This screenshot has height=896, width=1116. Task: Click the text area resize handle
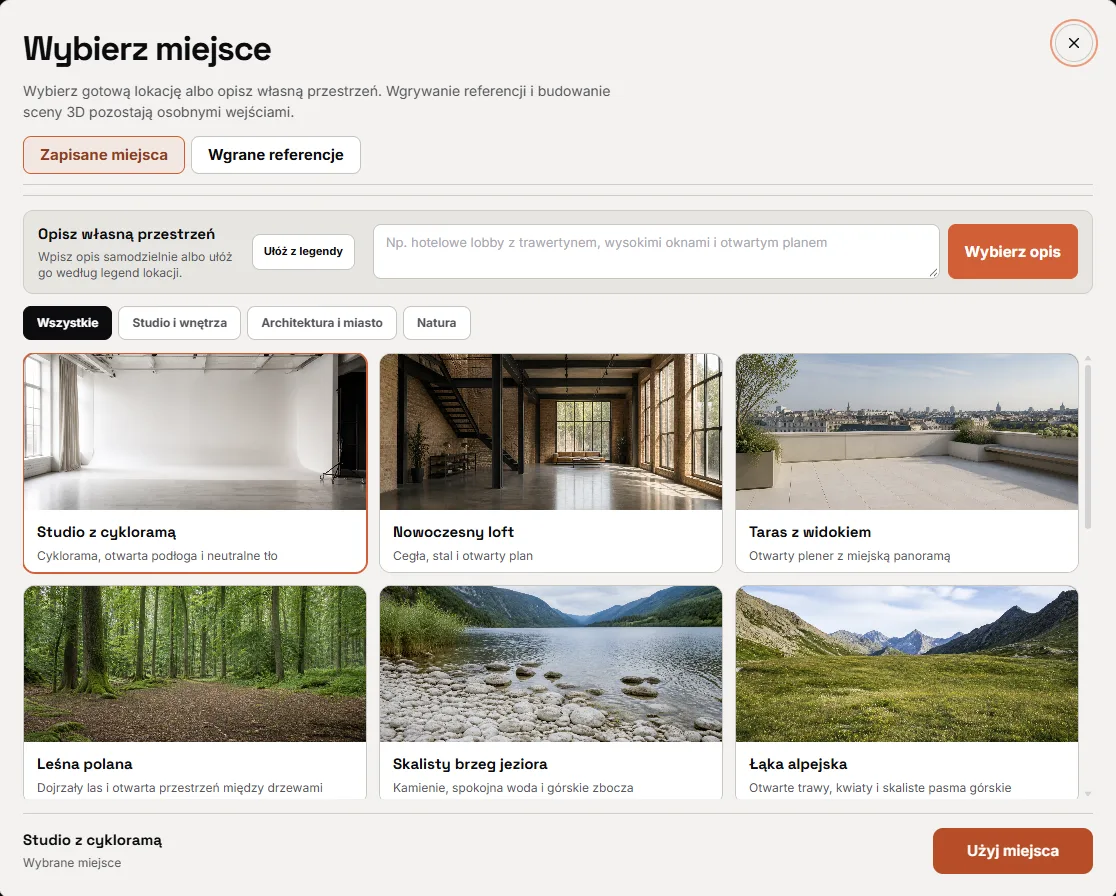[933, 273]
